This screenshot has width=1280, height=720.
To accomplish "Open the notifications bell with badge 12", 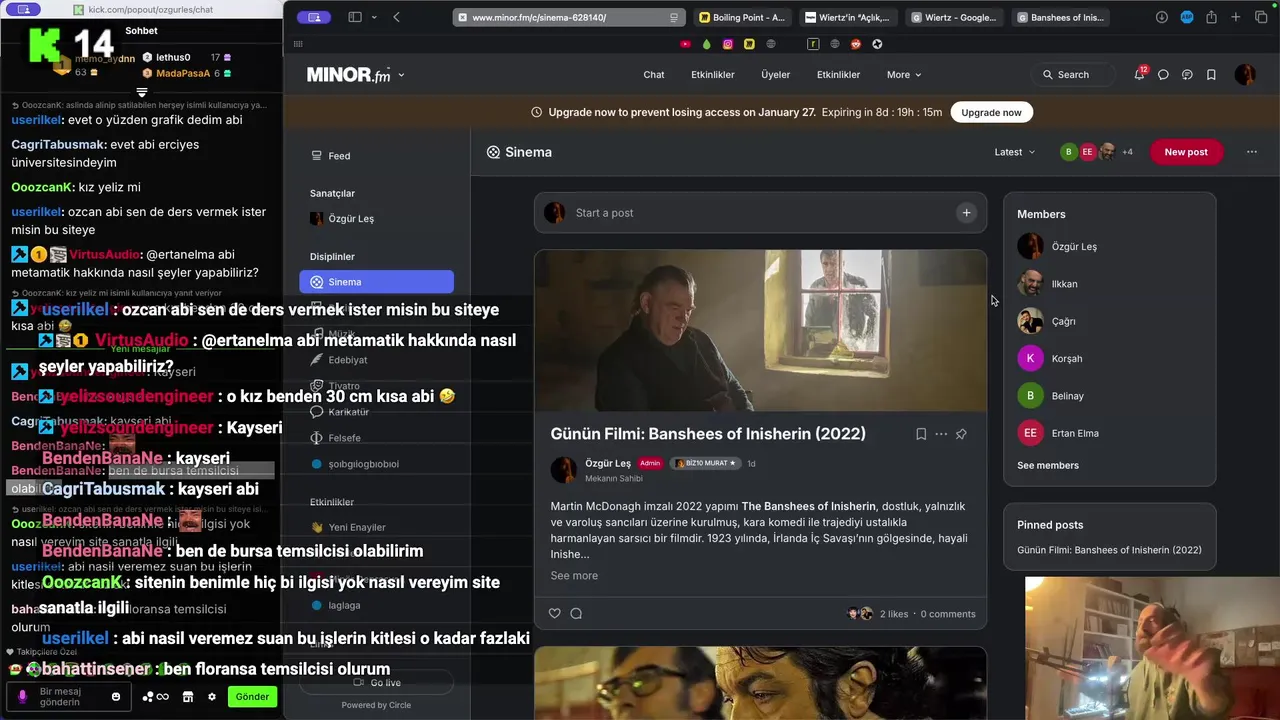I will 1139,75.
